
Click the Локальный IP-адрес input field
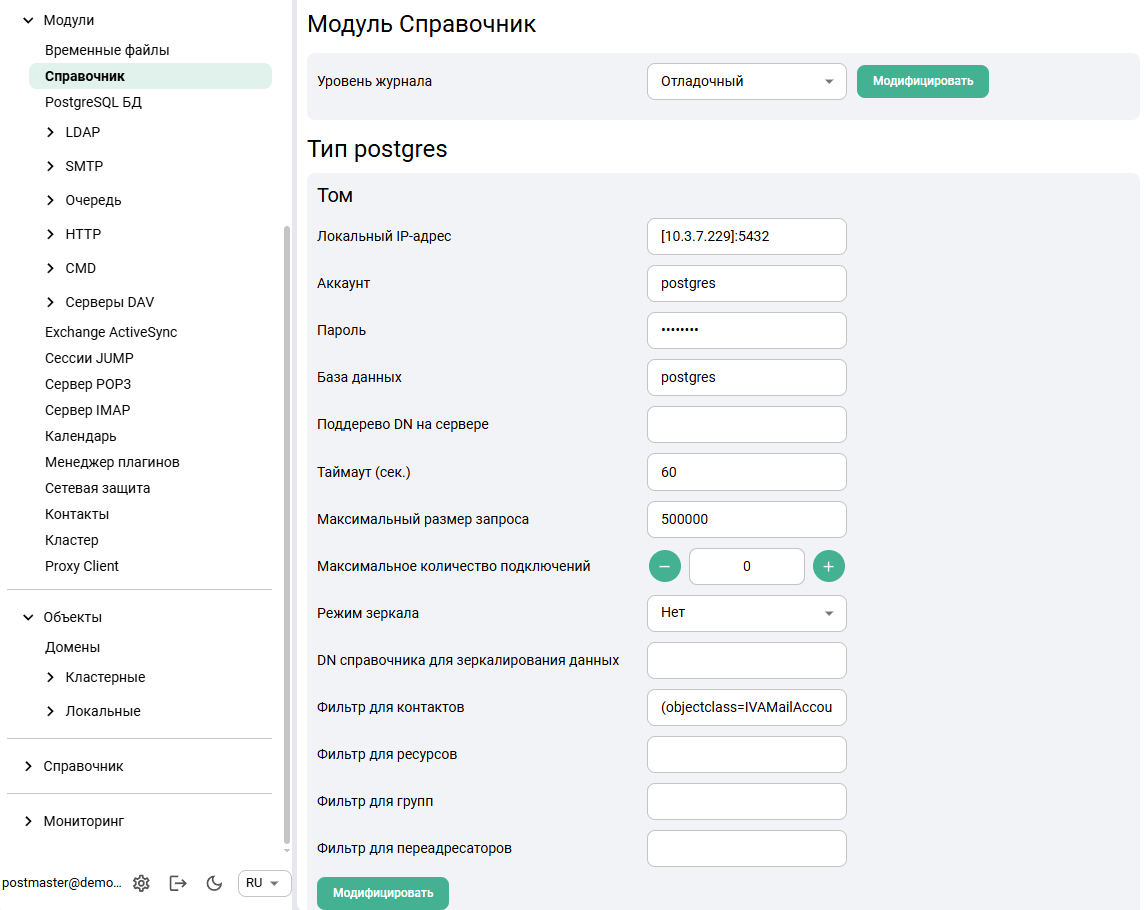click(x=746, y=237)
